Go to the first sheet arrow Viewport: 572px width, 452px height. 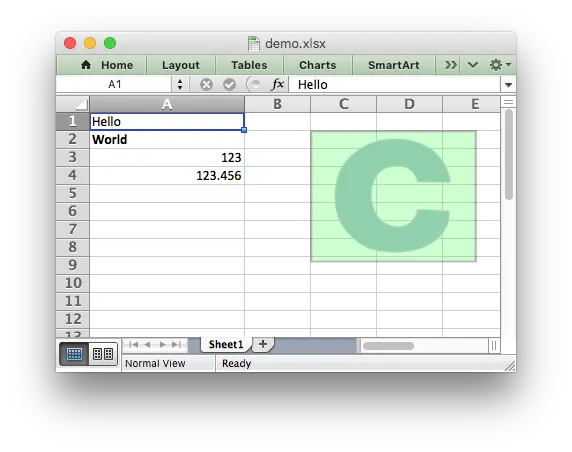point(134,344)
